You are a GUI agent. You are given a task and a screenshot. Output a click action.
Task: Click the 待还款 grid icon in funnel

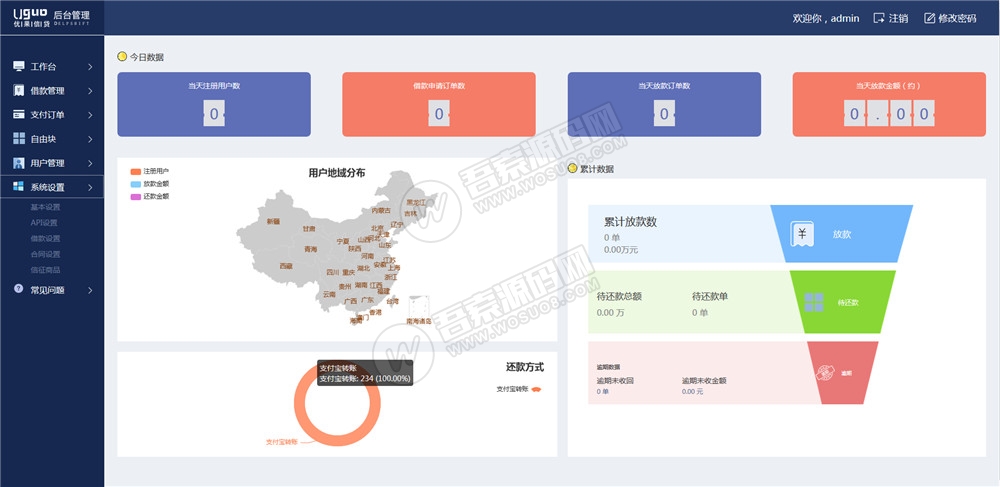click(x=814, y=301)
